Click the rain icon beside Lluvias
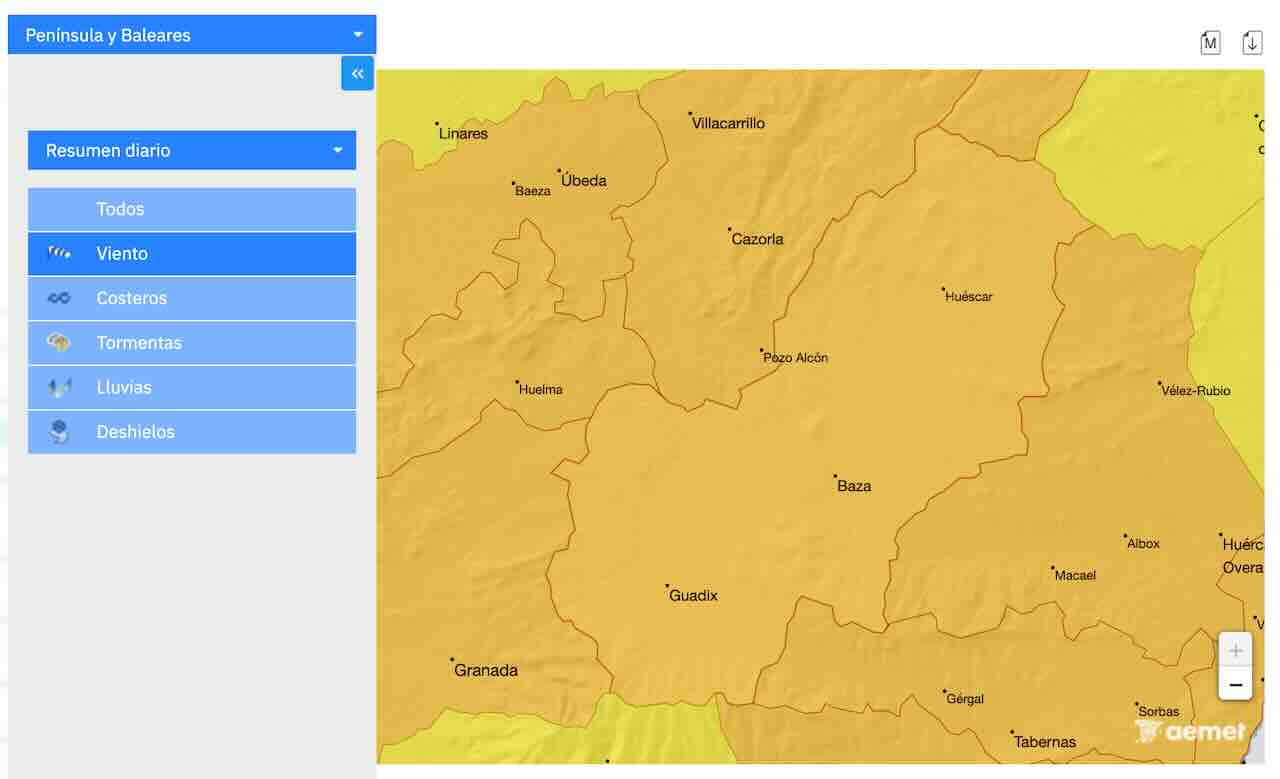The width and height of the screenshot is (1280, 779). coord(59,387)
